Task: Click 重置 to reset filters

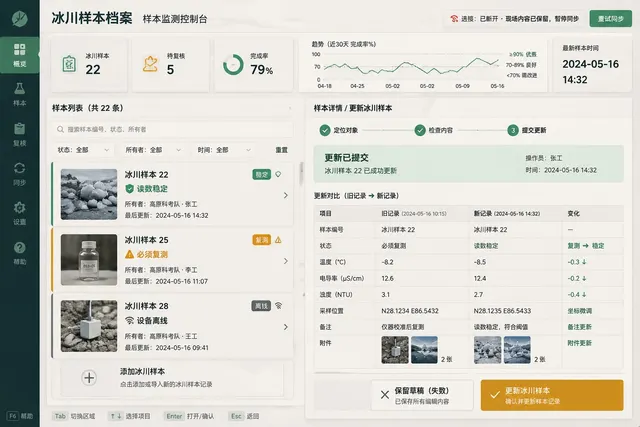Action: (282, 150)
